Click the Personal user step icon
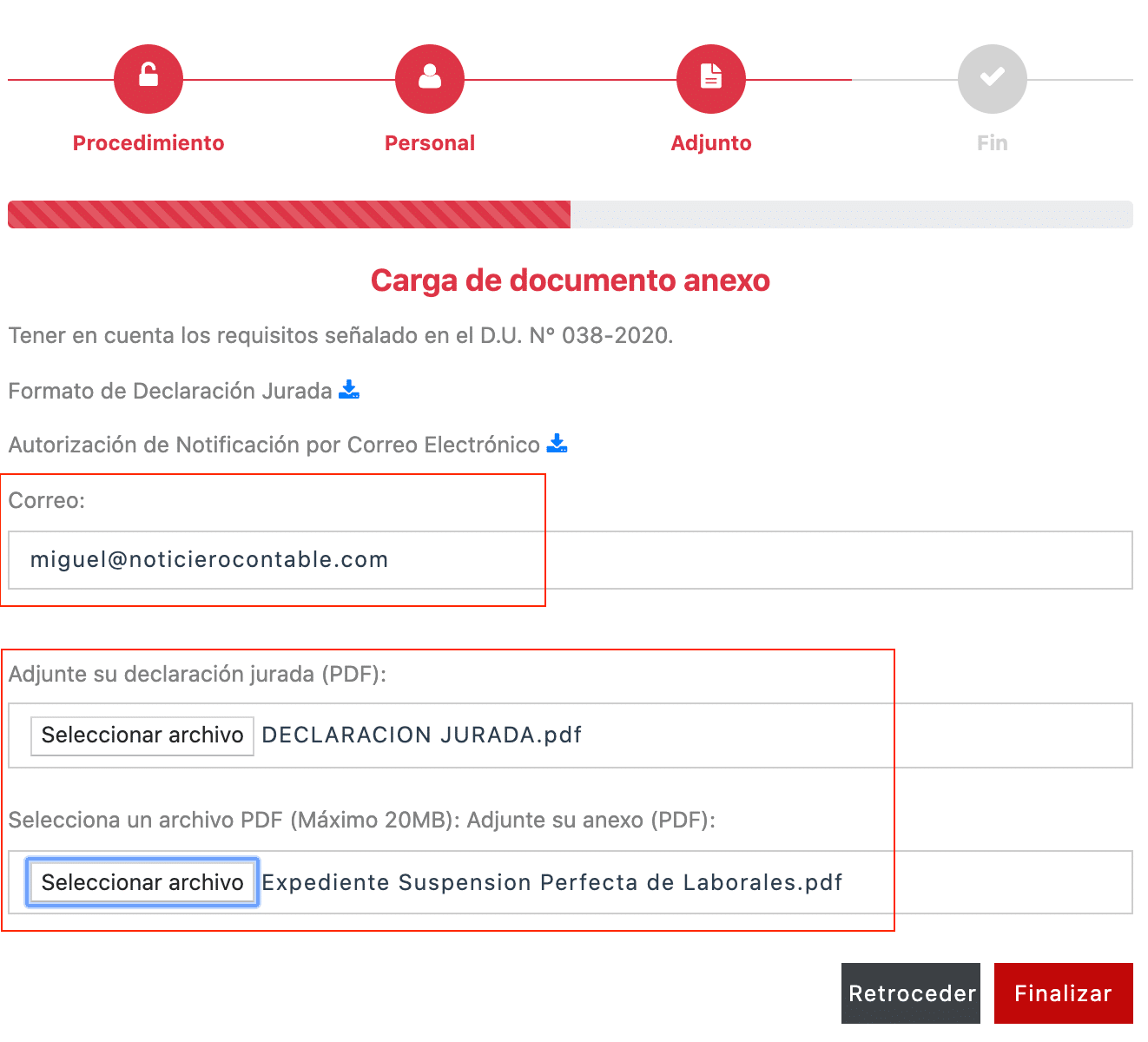 [x=430, y=79]
